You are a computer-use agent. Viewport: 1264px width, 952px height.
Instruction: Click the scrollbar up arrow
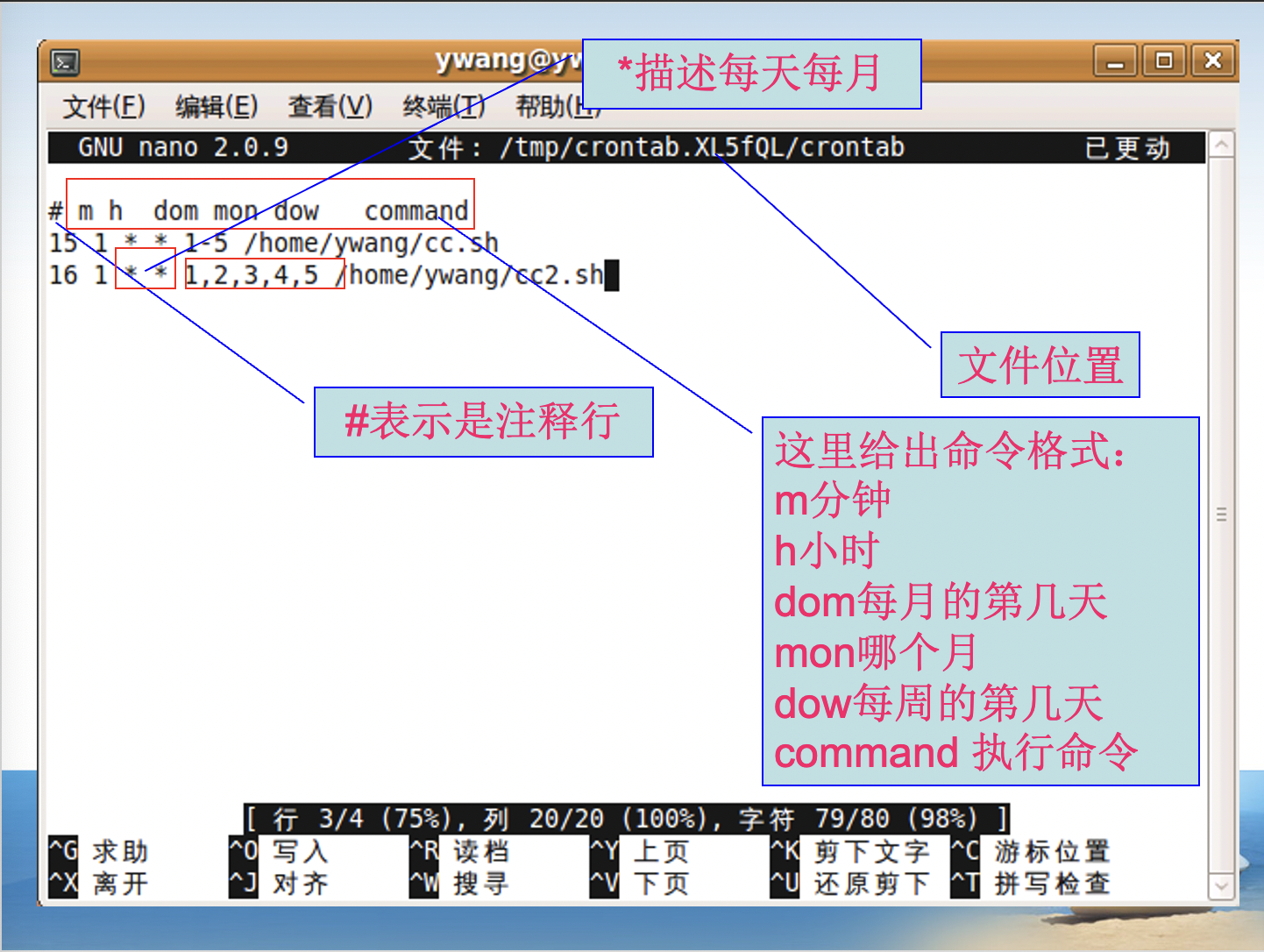click(1221, 144)
